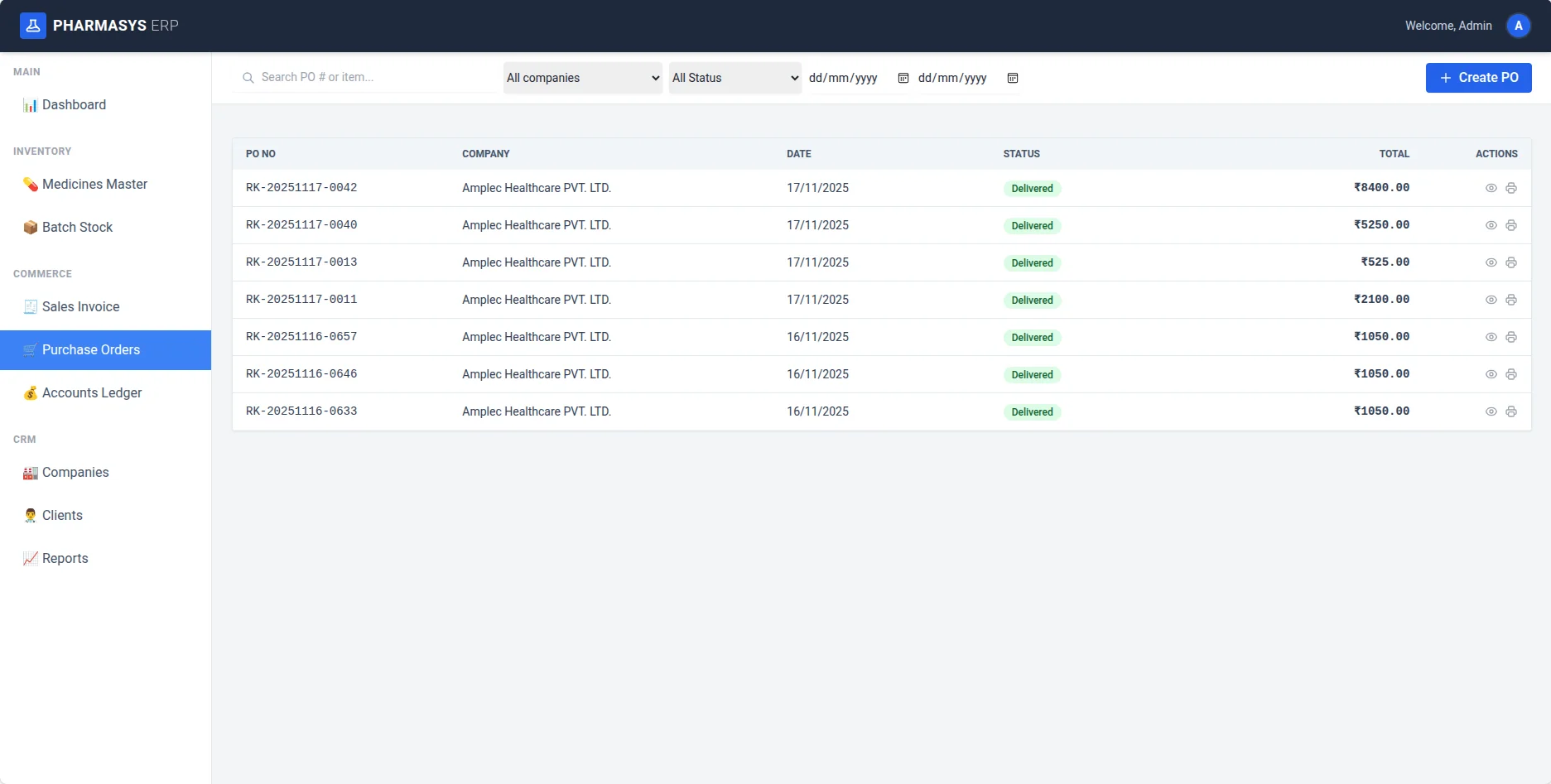This screenshot has height=784, width=1551.
Task: Go to Dashboard in sidebar
Action: [106, 105]
